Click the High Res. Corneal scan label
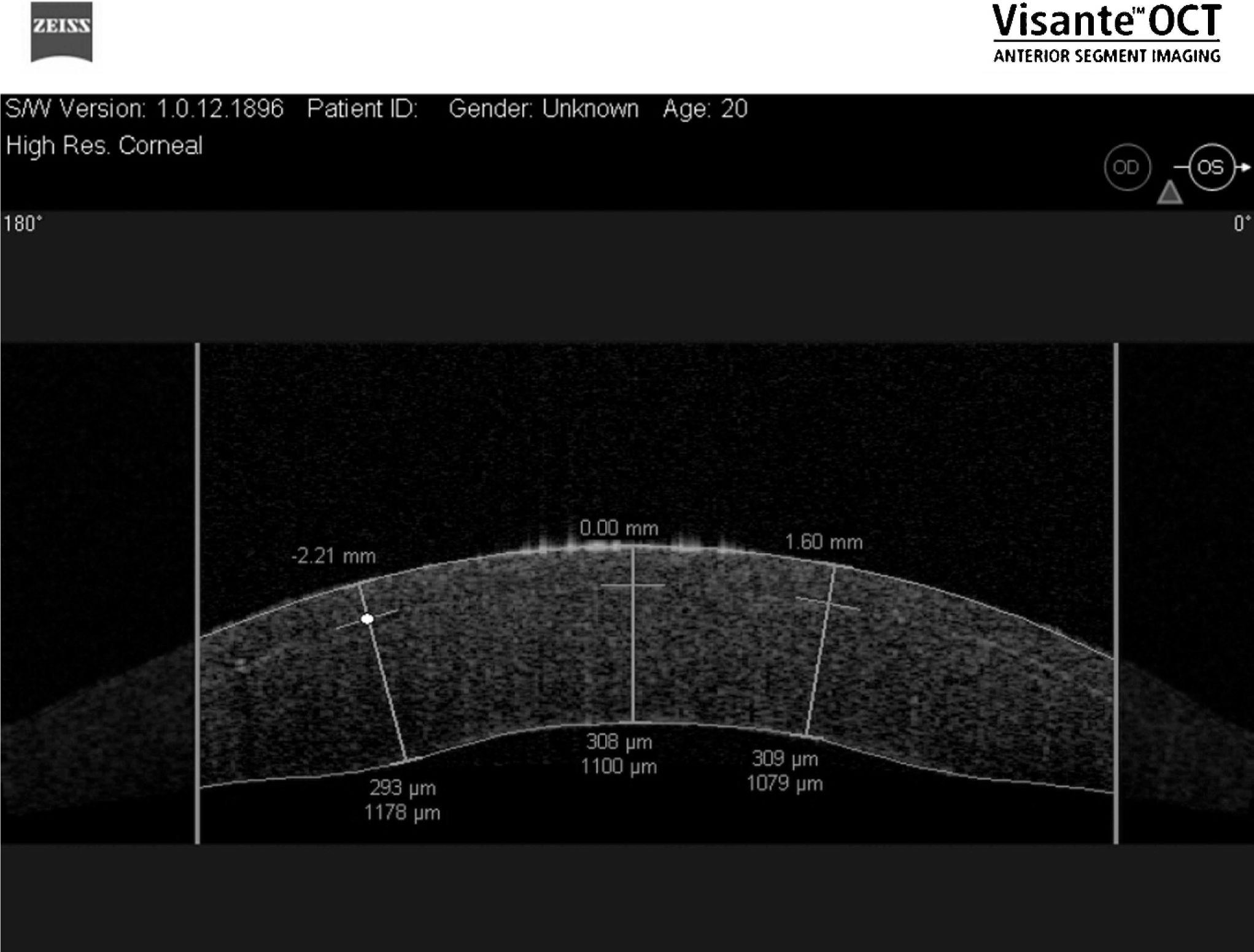 [104, 145]
